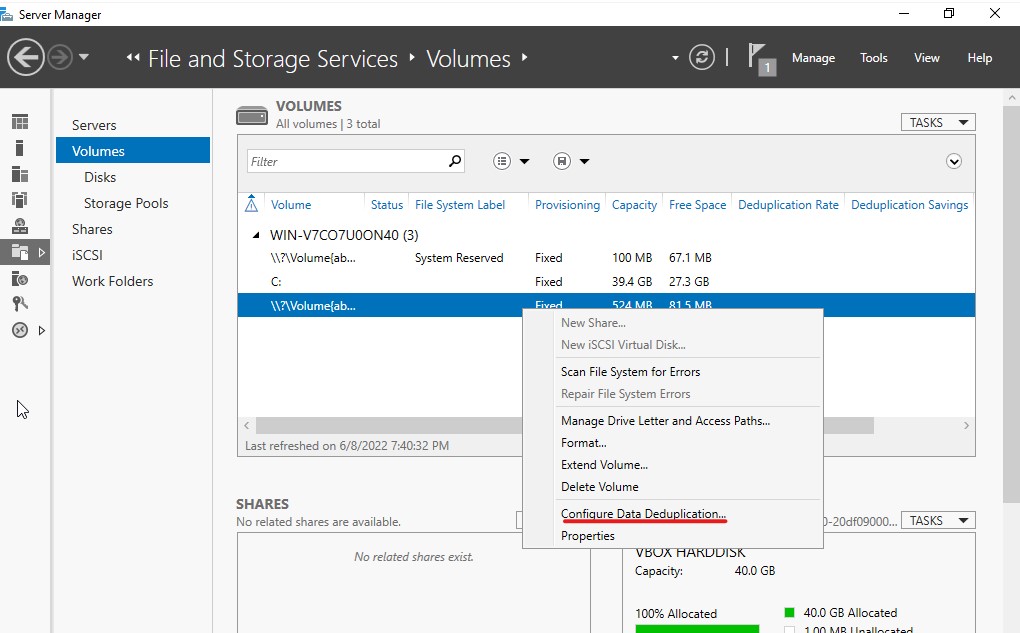Refresh Server Manager with the refresh icon
This screenshot has height=633, width=1020.
pos(702,57)
